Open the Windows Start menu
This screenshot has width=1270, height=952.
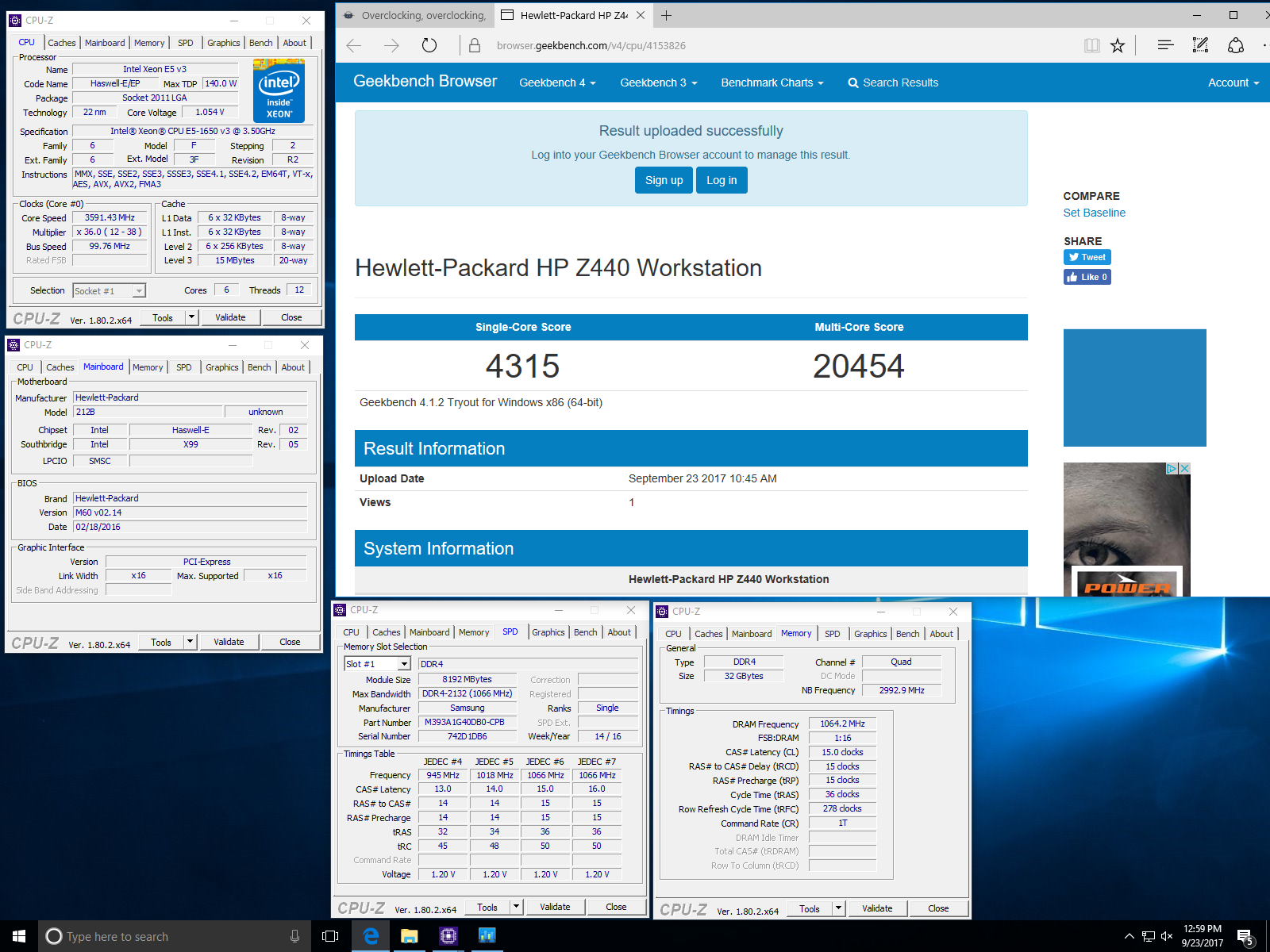coord(19,936)
